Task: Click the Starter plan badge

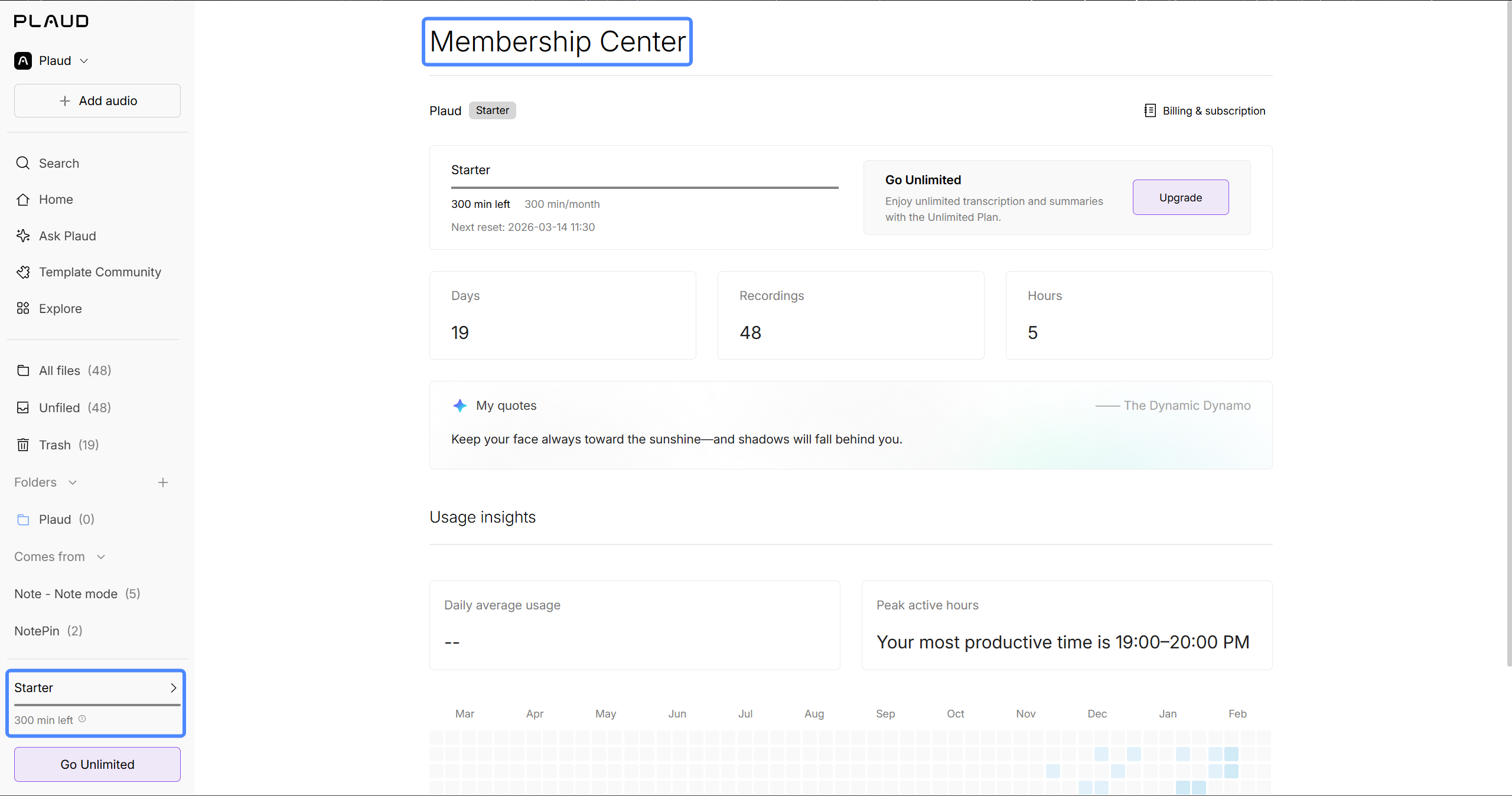Action: tap(493, 110)
